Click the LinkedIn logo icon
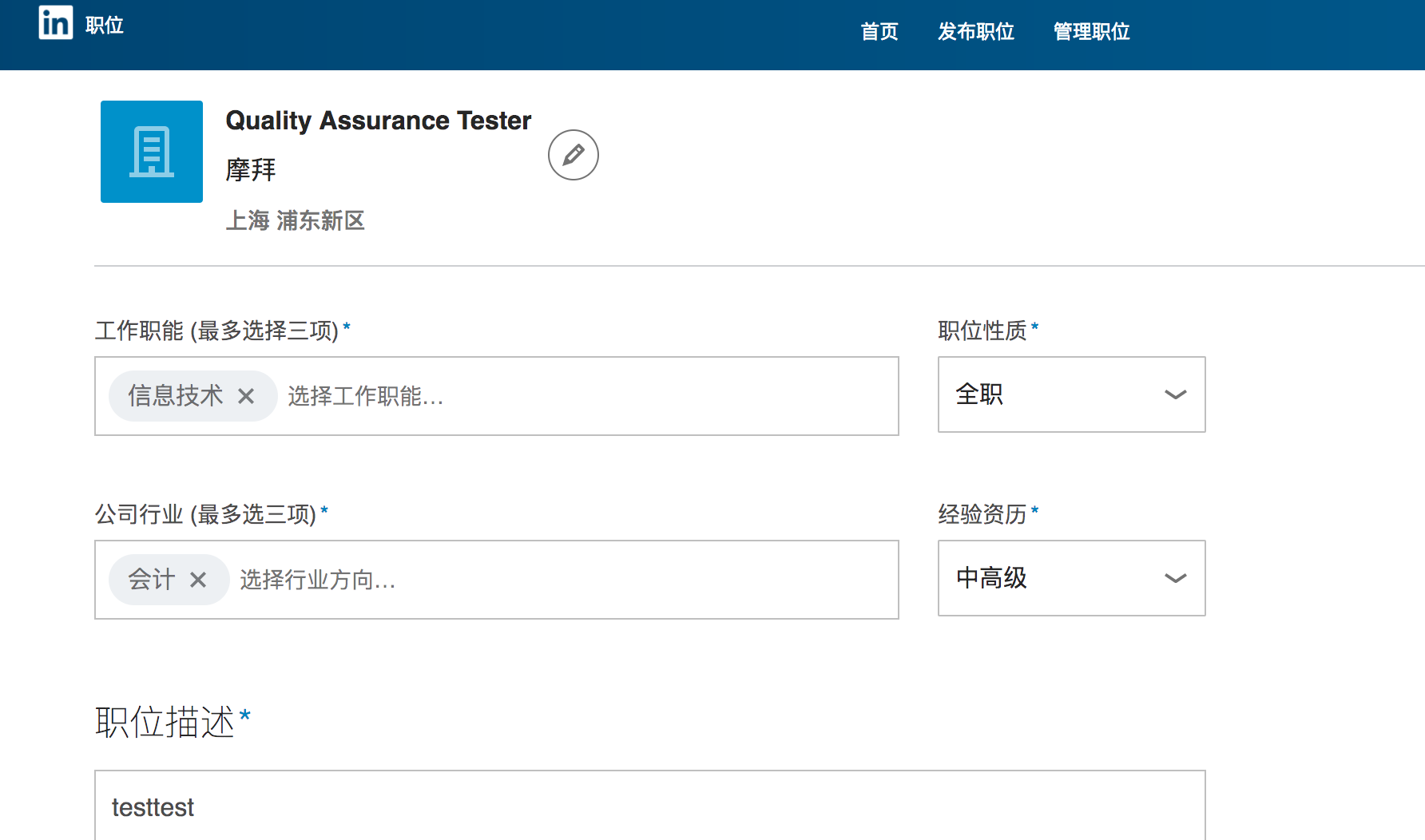This screenshot has height=840, width=1425. click(x=56, y=23)
